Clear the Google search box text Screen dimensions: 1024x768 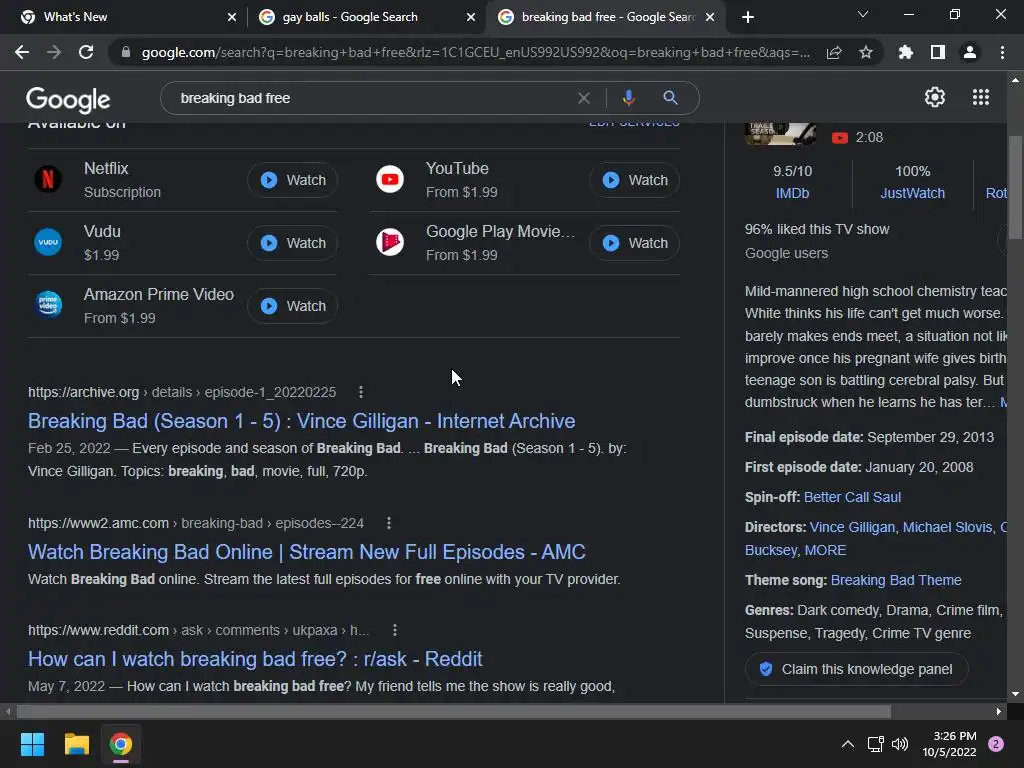[584, 98]
